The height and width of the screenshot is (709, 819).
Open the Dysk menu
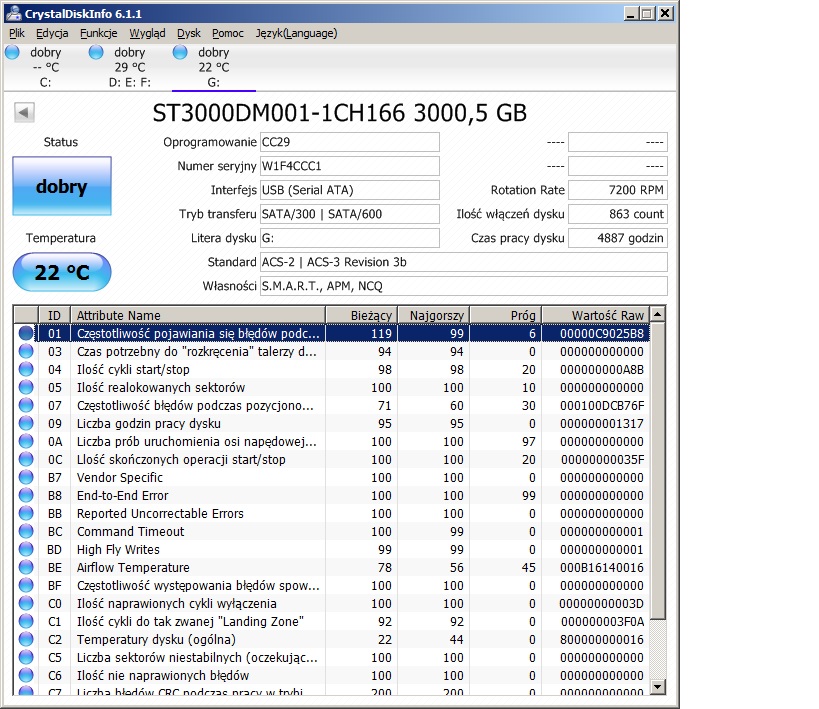189,33
